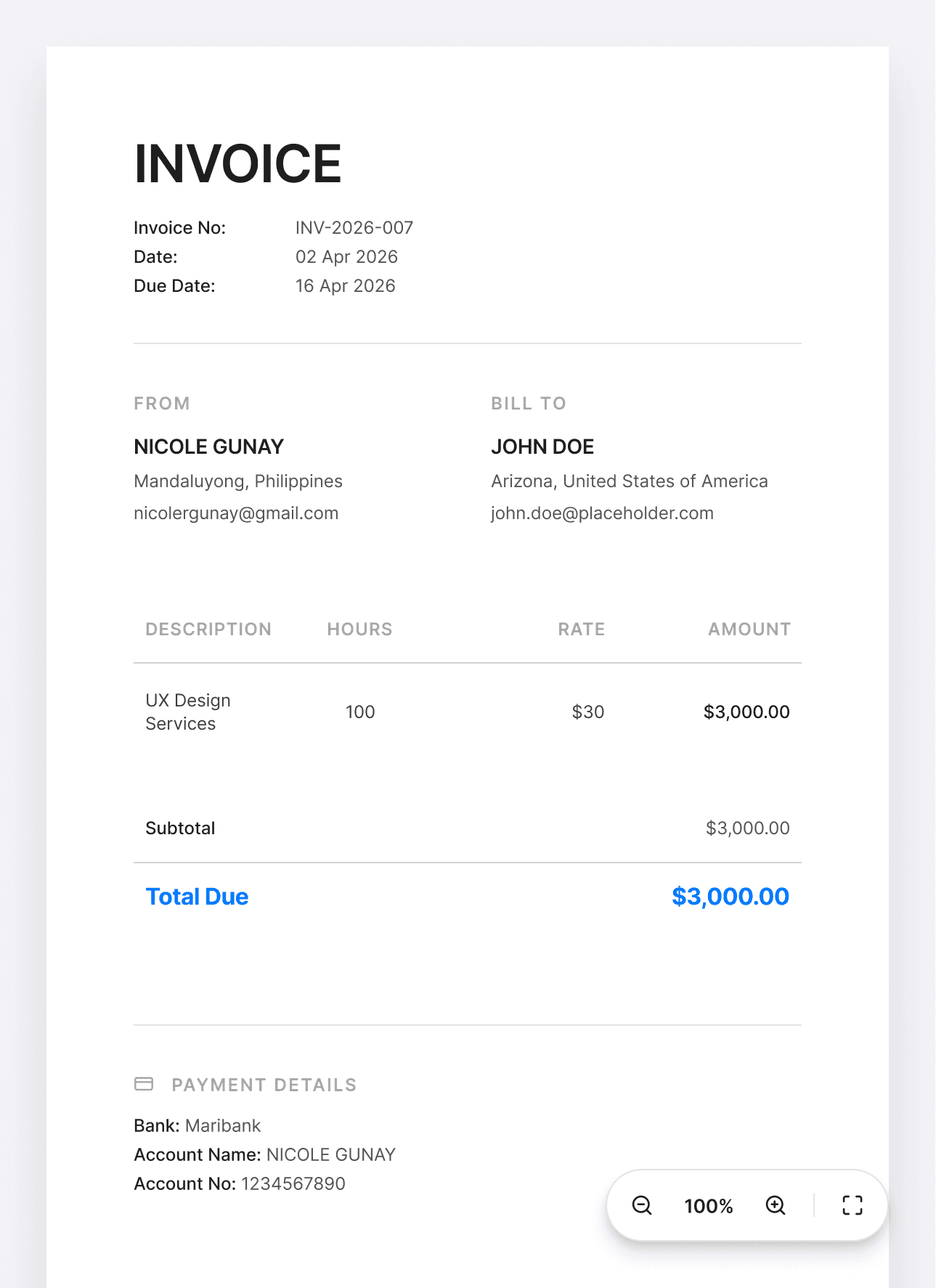This screenshot has width=936, height=1288.
Task: Click the due date 16 Apr 2026
Action: 345,286
